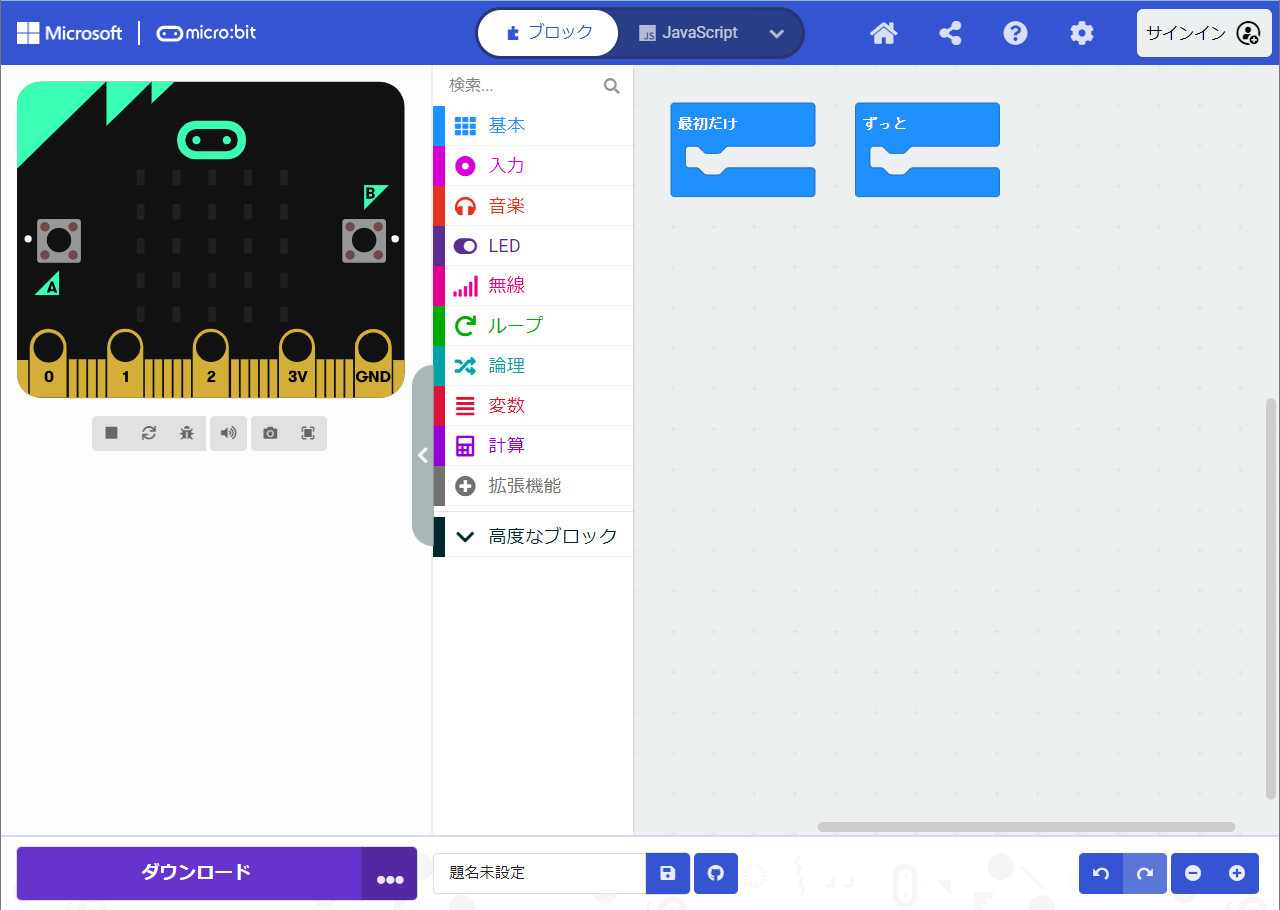Save the project with disk icon
1280x910 pixels.
[668, 873]
